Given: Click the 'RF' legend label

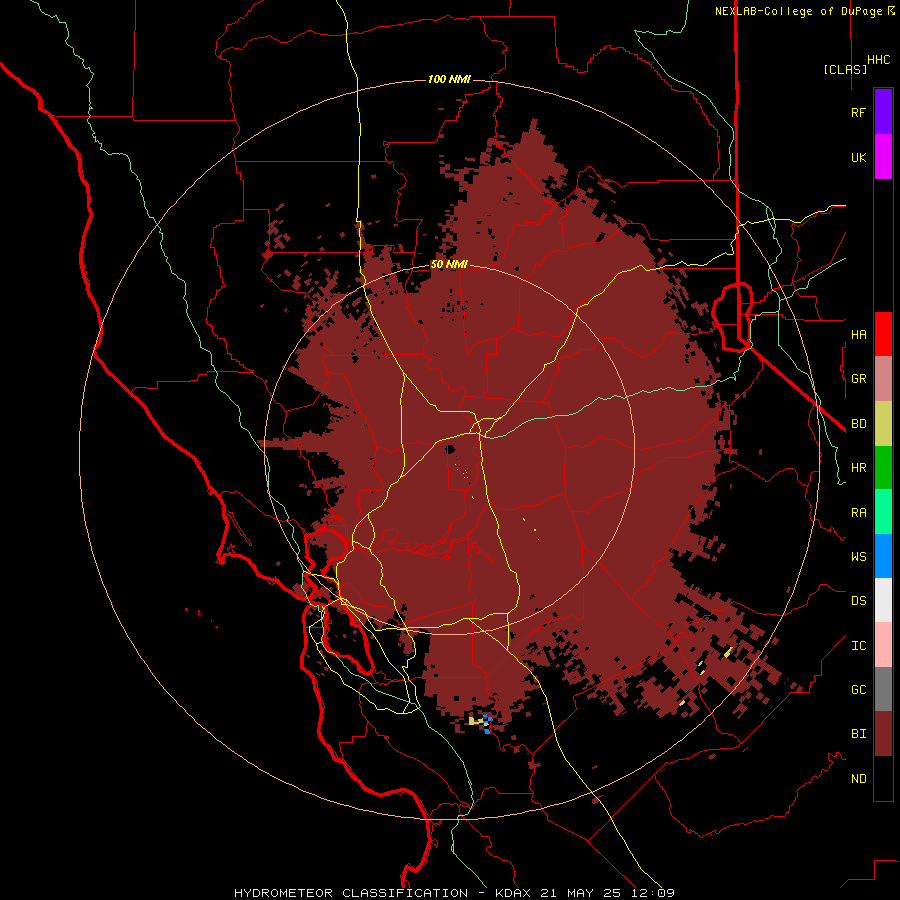Looking at the screenshot, I should [x=858, y=112].
